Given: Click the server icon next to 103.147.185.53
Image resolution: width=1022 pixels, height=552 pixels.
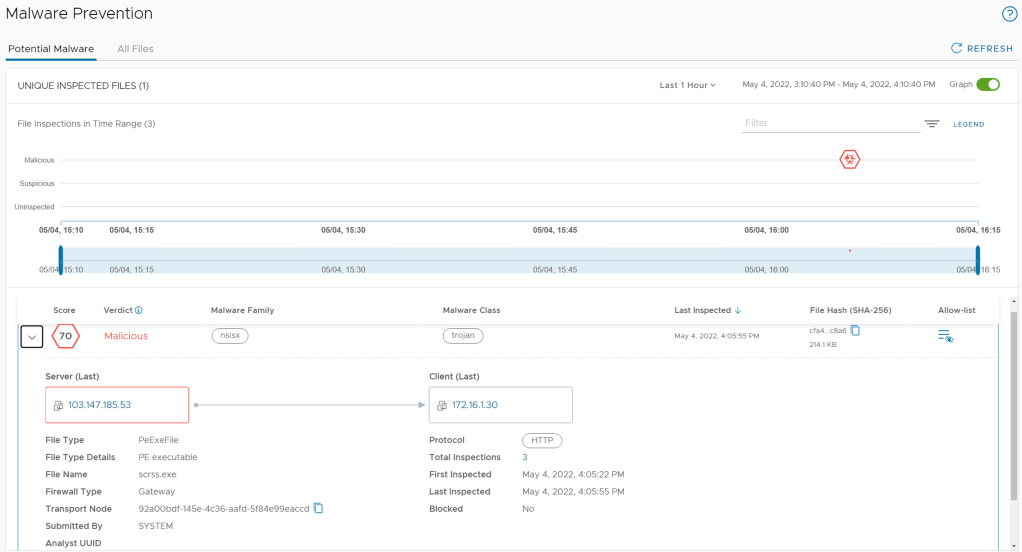Looking at the screenshot, I should pyautogui.click(x=59, y=406).
